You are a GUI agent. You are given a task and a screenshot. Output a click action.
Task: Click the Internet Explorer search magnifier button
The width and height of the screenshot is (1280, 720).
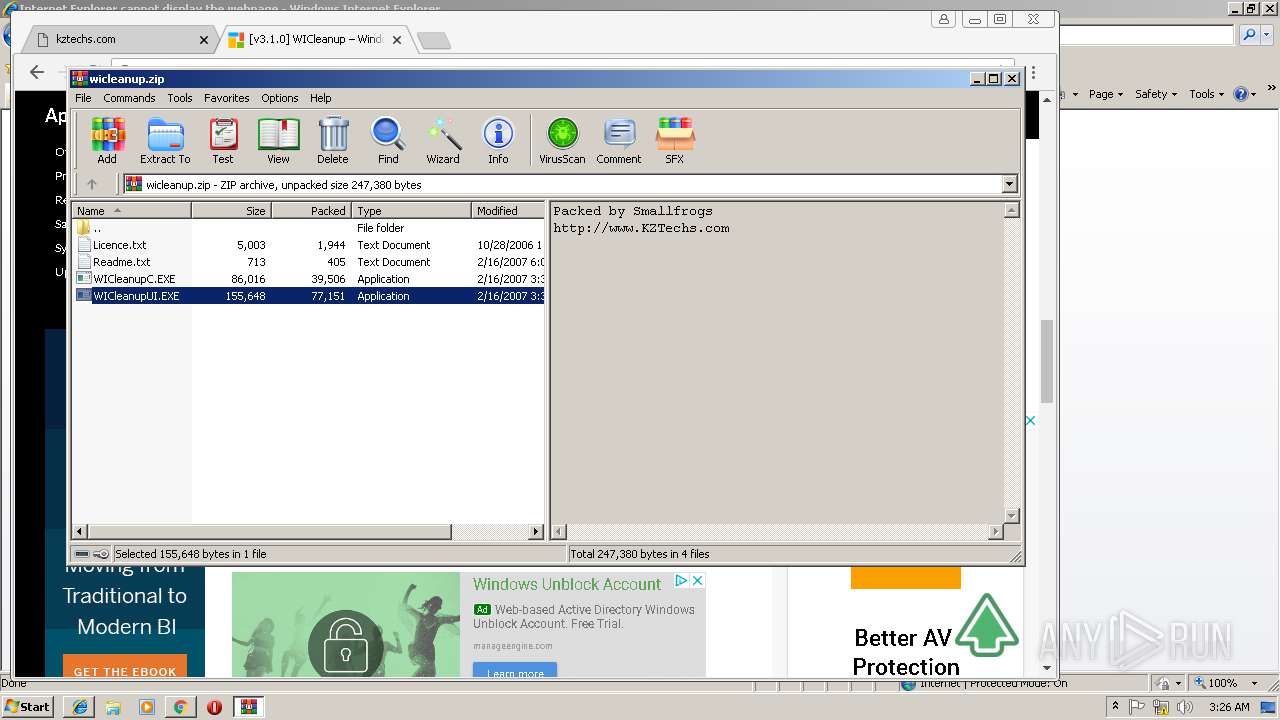[x=1249, y=35]
